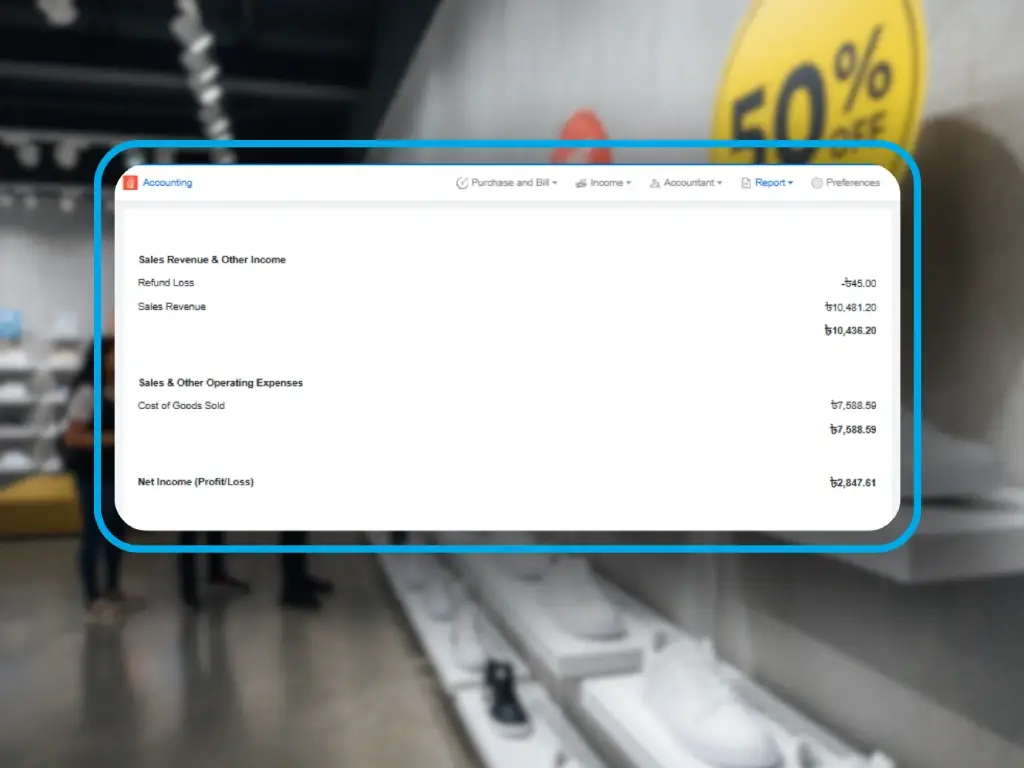The height and width of the screenshot is (768, 1024).
Task: Click the orange Accounting logo icon
Action: point(130,183)
